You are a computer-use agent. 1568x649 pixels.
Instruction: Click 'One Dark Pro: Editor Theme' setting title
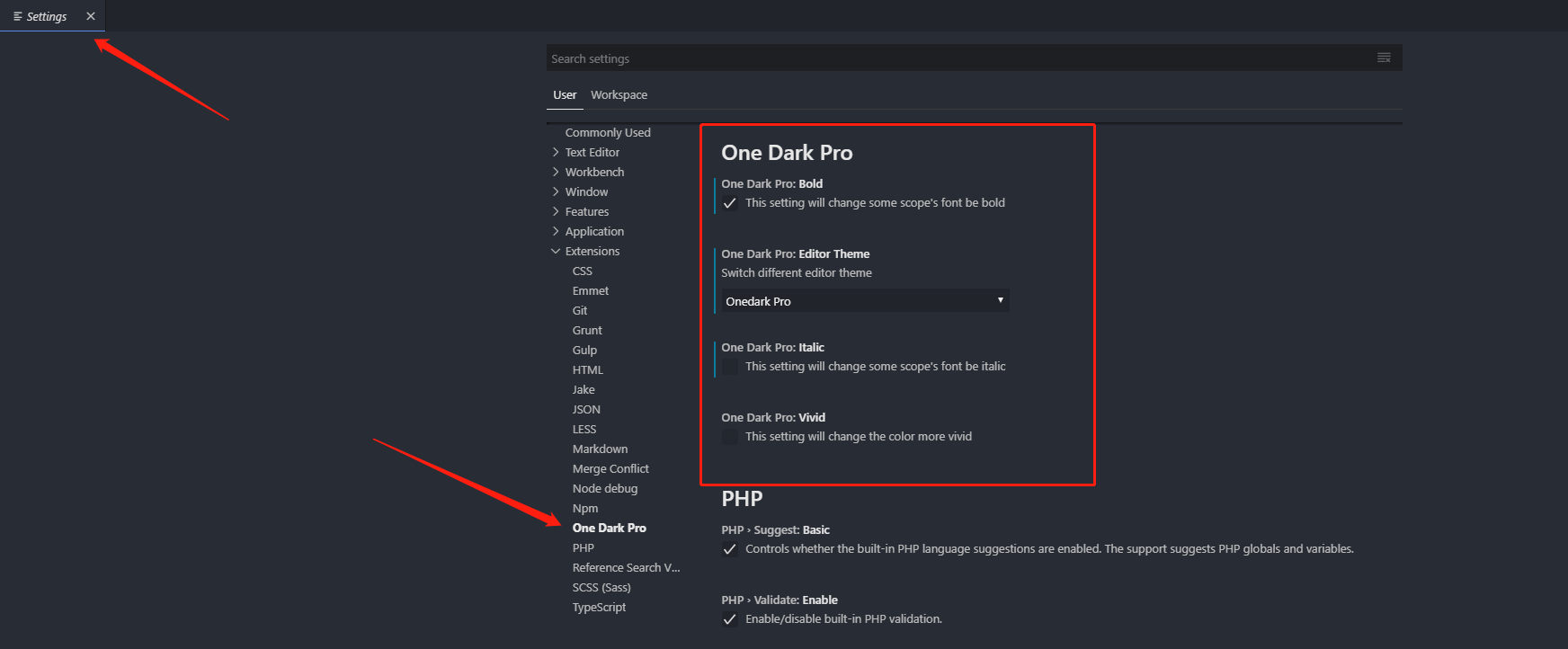point(795,253)
